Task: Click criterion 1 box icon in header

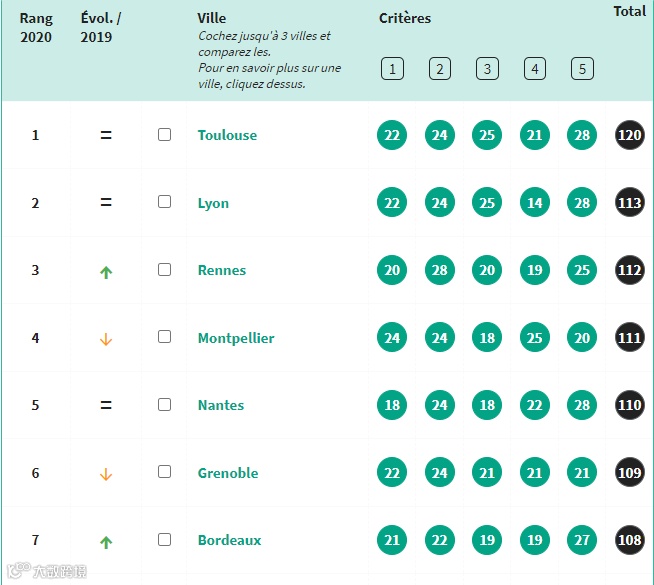Action: pyautogui.click(x=392, y=69)
